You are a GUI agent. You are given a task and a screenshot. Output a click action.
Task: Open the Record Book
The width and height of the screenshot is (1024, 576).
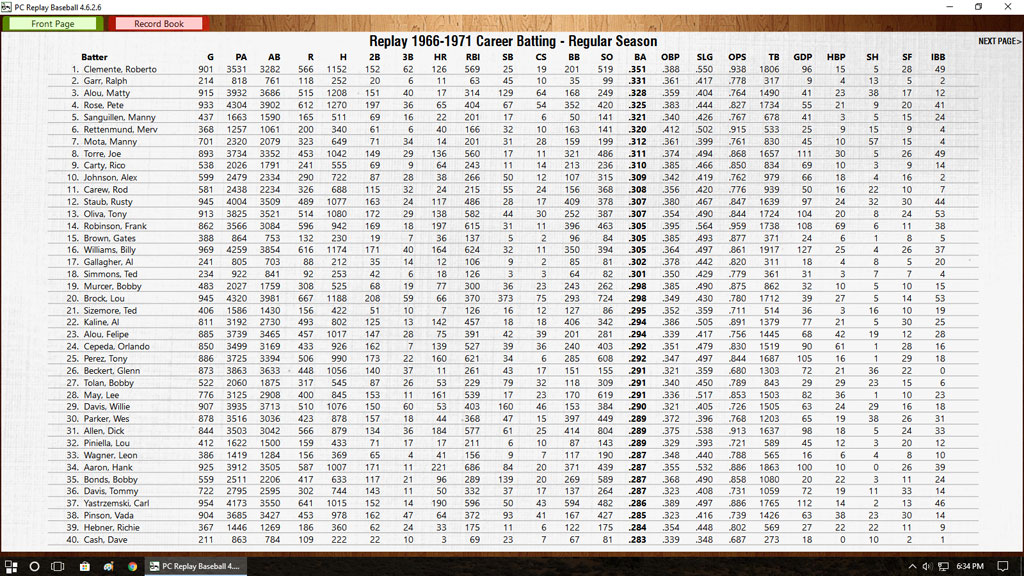point(159,23)
